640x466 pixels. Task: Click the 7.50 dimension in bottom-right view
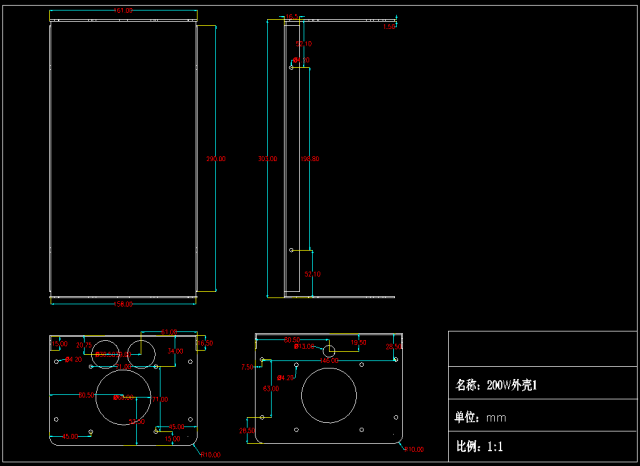[247, 367]
